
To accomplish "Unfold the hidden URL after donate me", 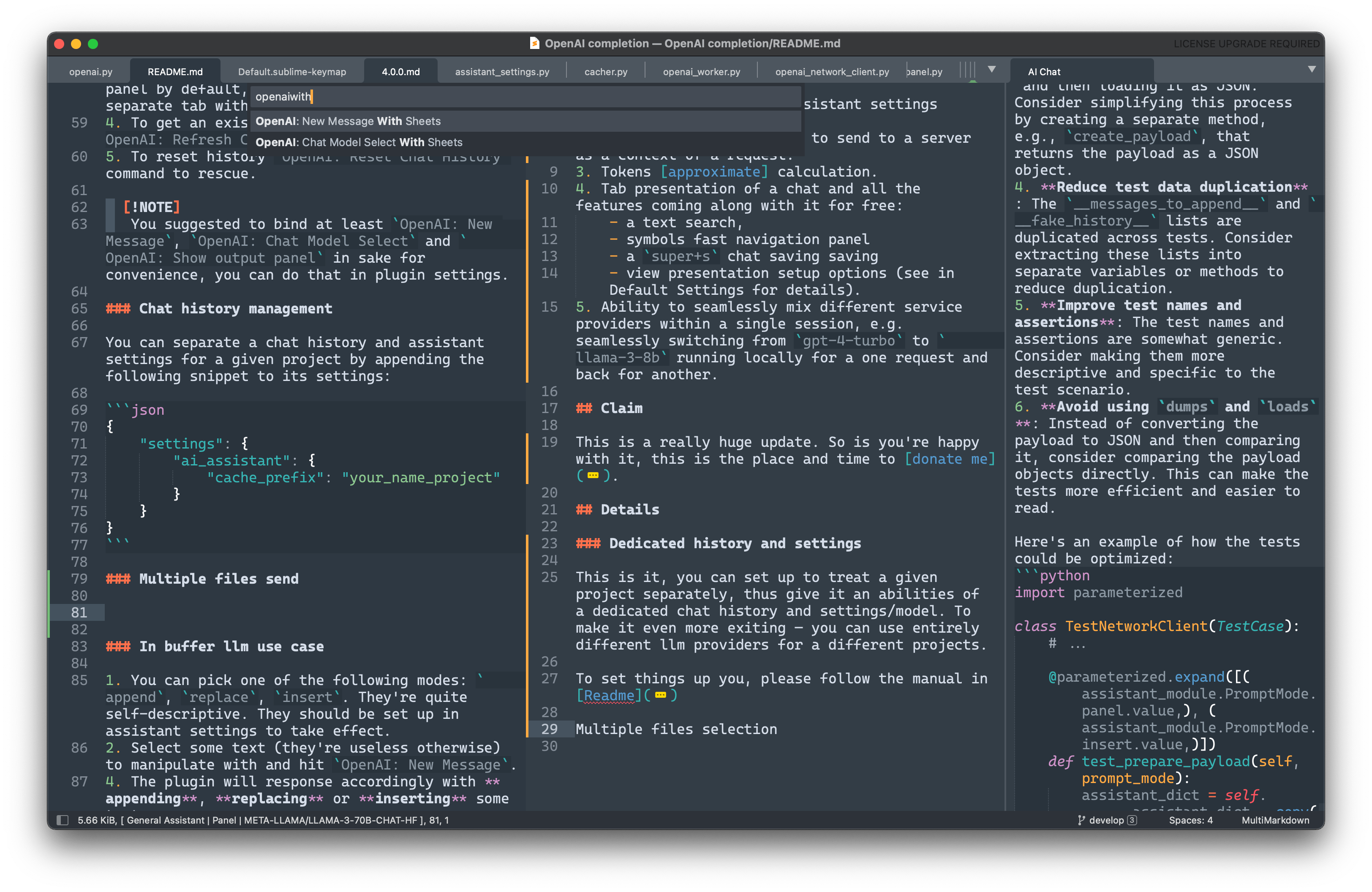I will [x=593, y=476].
